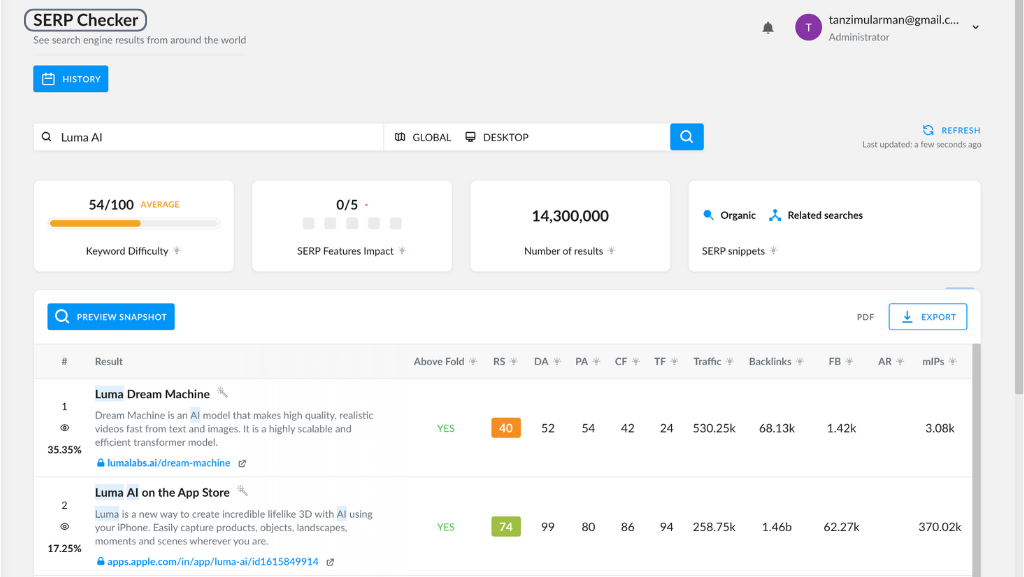Click the Traffic column info bulb
The image size is (1024, 577).
click(729, 362)
